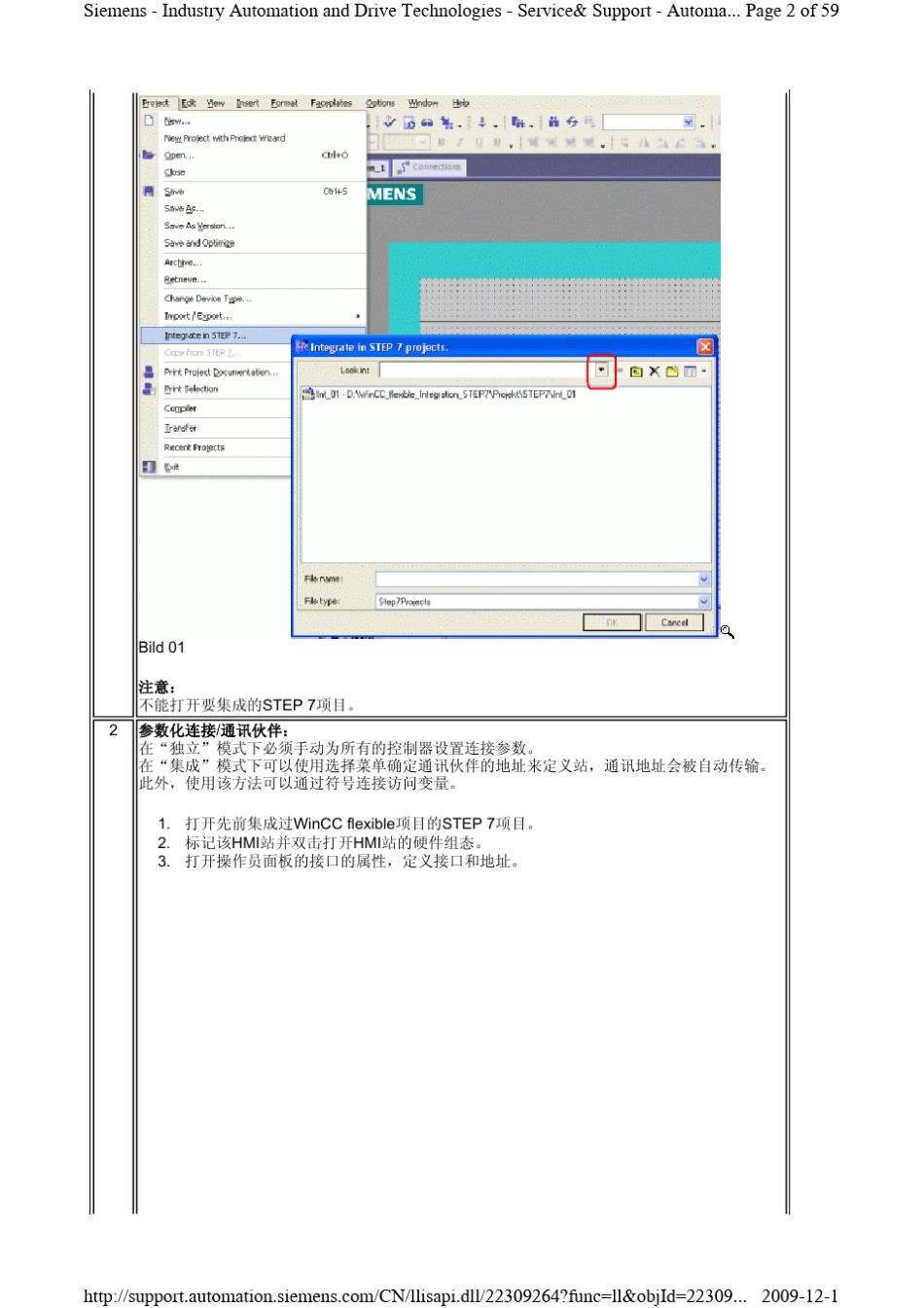Click the downward arrow transfer icon in toolbar
This screenshot has width=924, height=1308.
tap(481, 123)
